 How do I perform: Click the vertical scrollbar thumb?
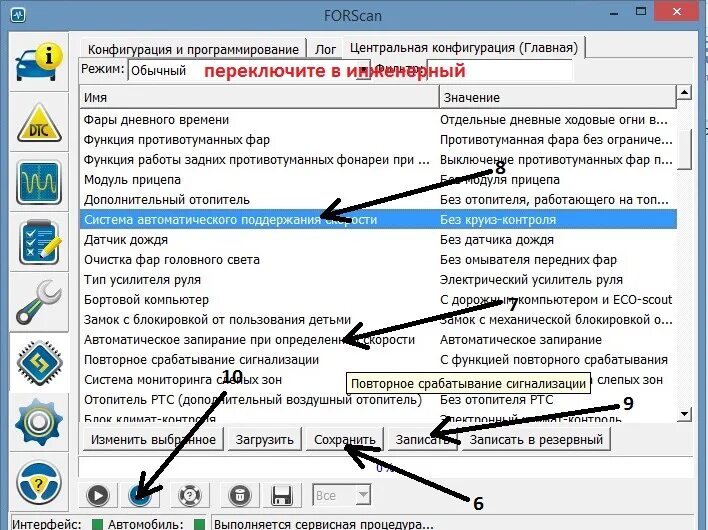tap(684, 149)
